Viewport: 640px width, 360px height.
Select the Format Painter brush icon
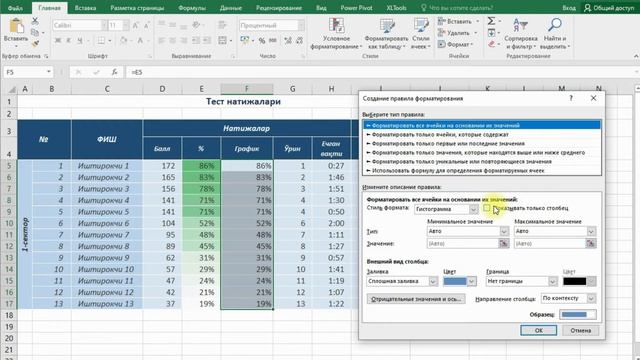[x=35, y=43]
